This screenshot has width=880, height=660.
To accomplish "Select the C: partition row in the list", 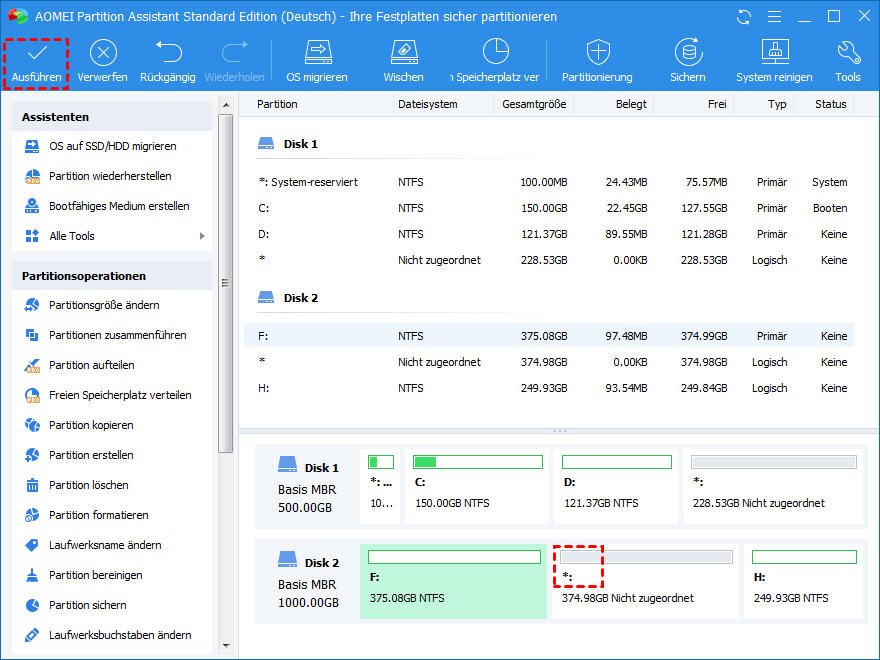I will click(548, 208).
